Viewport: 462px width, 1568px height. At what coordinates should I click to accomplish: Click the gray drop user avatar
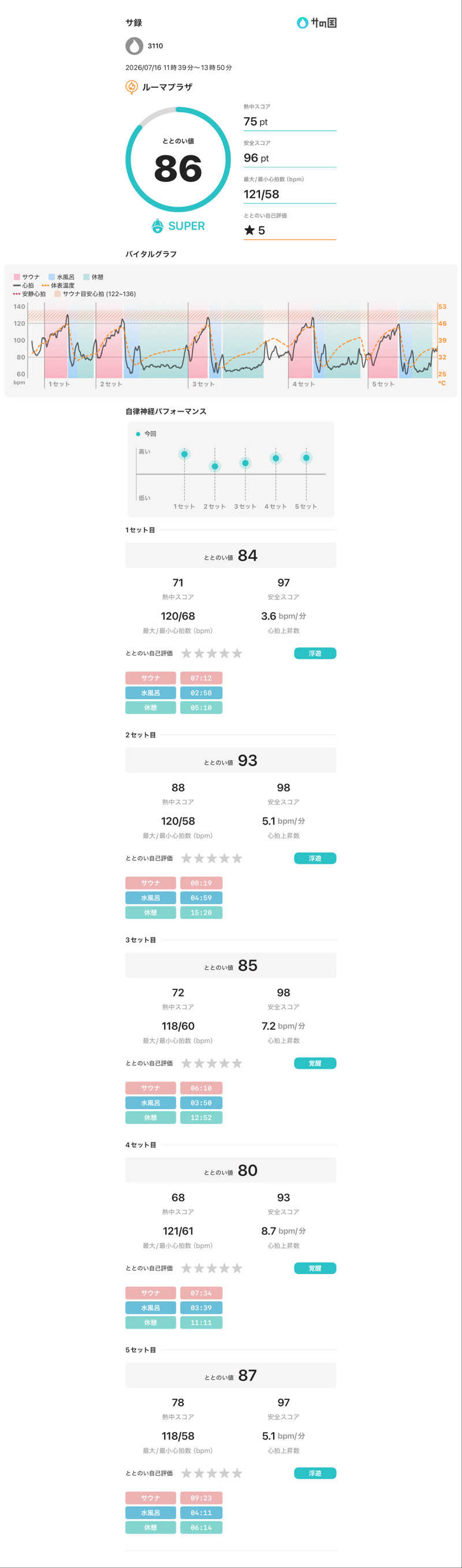[134, 46]
